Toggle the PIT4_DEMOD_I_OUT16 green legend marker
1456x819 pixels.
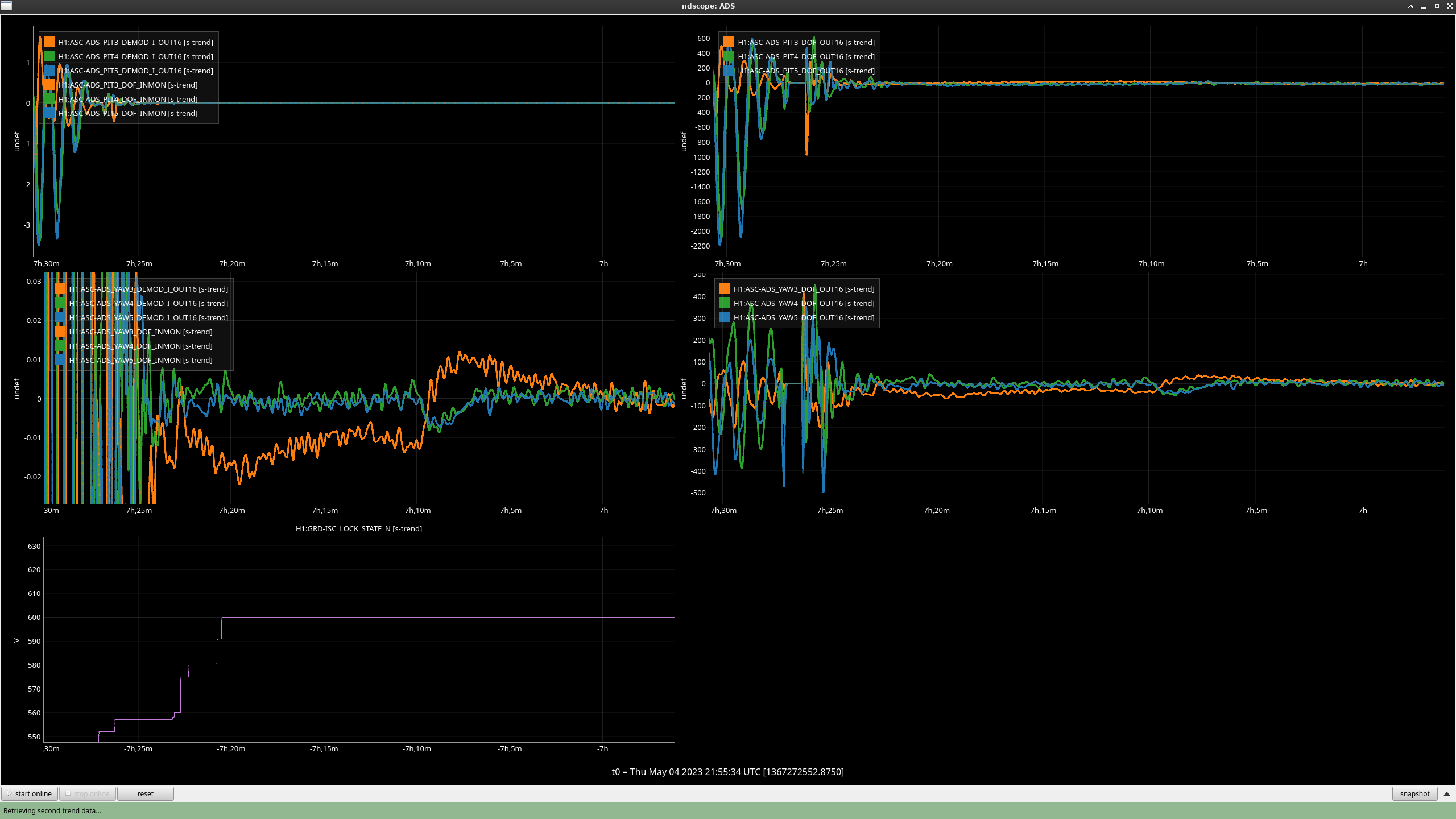[49, 56]
